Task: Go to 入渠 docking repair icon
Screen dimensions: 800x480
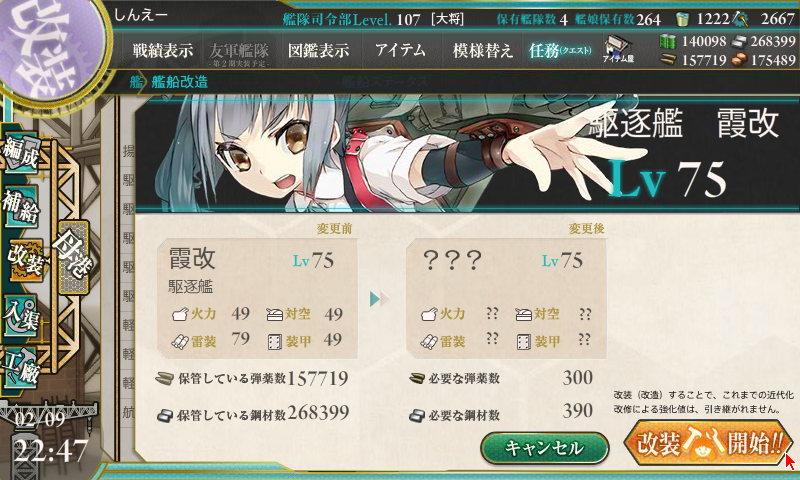Action: point(20,316)
